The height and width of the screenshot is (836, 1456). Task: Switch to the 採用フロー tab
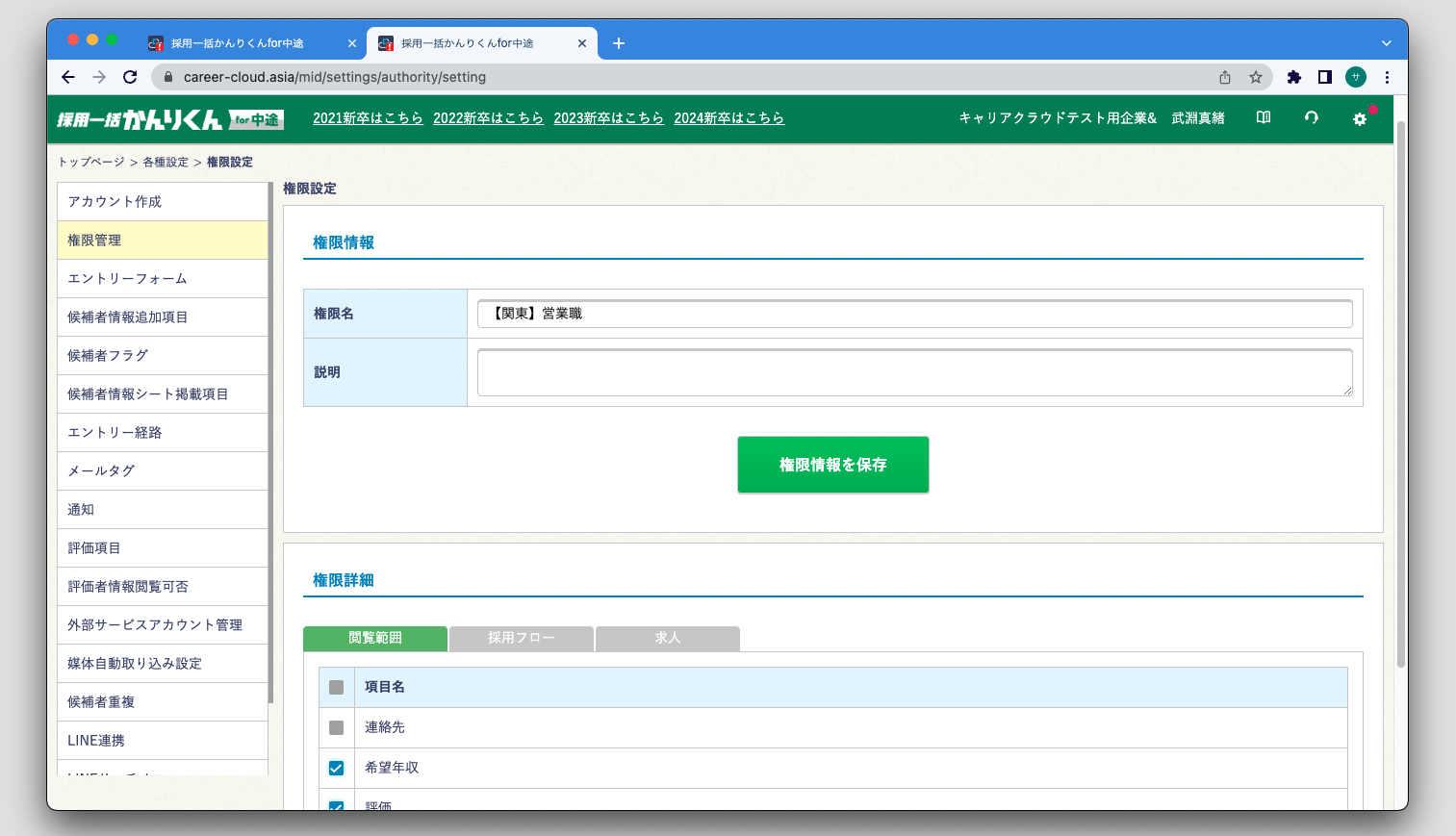tap(522, 638)
